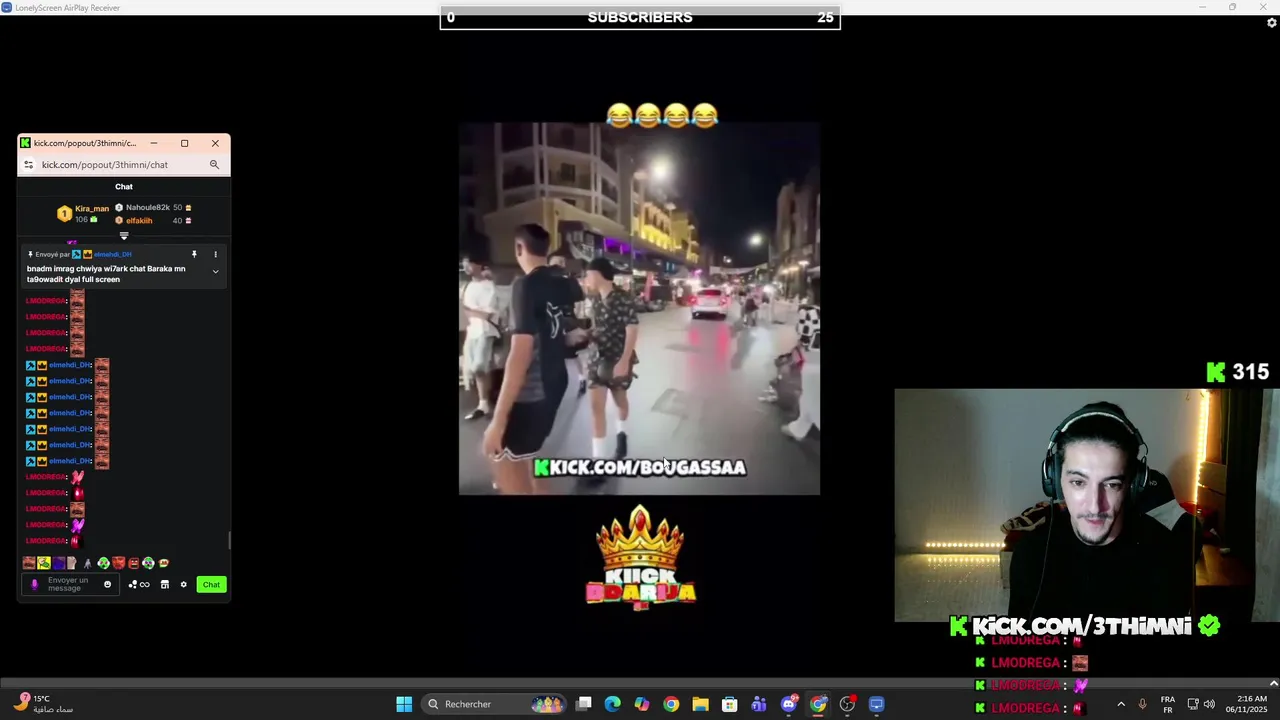Open Microsoft Store from taskbar
Viewport: 1280px width, 720px height.
click(730, 704)
